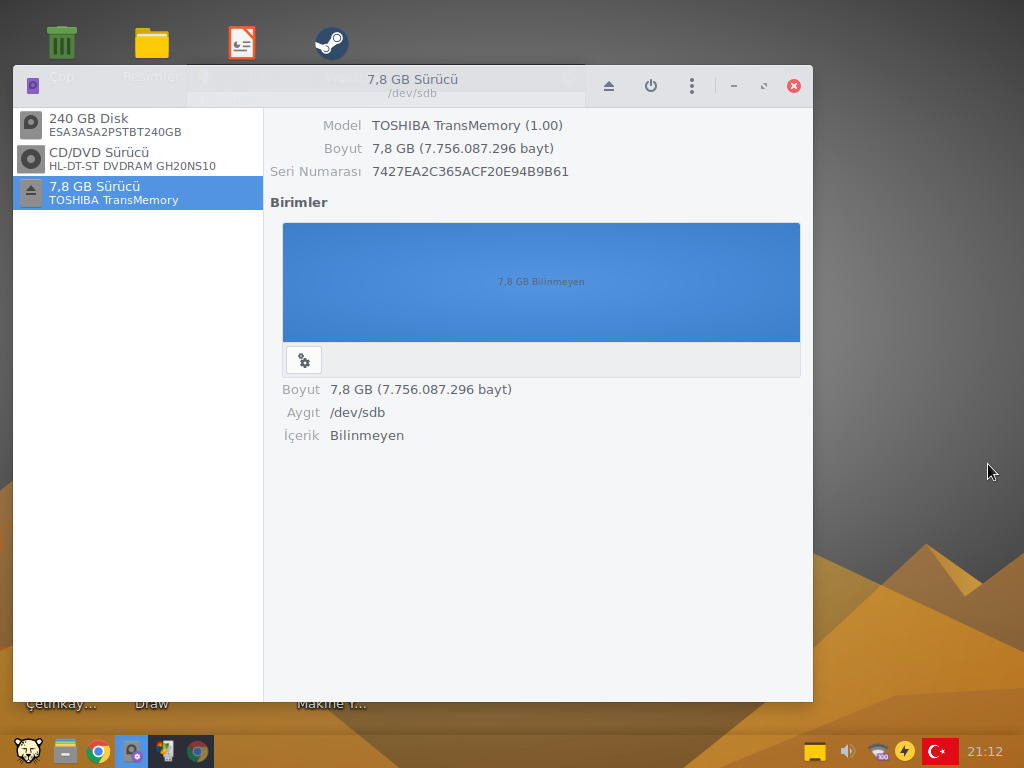1024x768 pixels.
Task: Click the 7,8 GB Bilinmeyen volume block
Action: [541, 282]
